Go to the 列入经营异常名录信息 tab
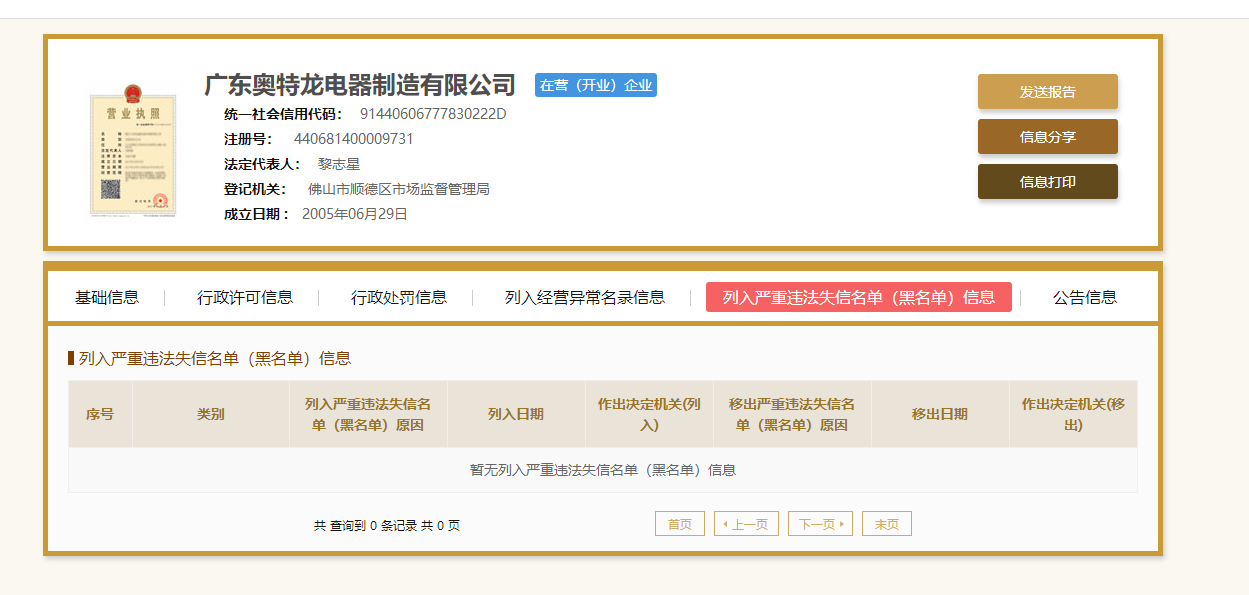This screenshot has height=595, width=1249. [x=585, y=297]
